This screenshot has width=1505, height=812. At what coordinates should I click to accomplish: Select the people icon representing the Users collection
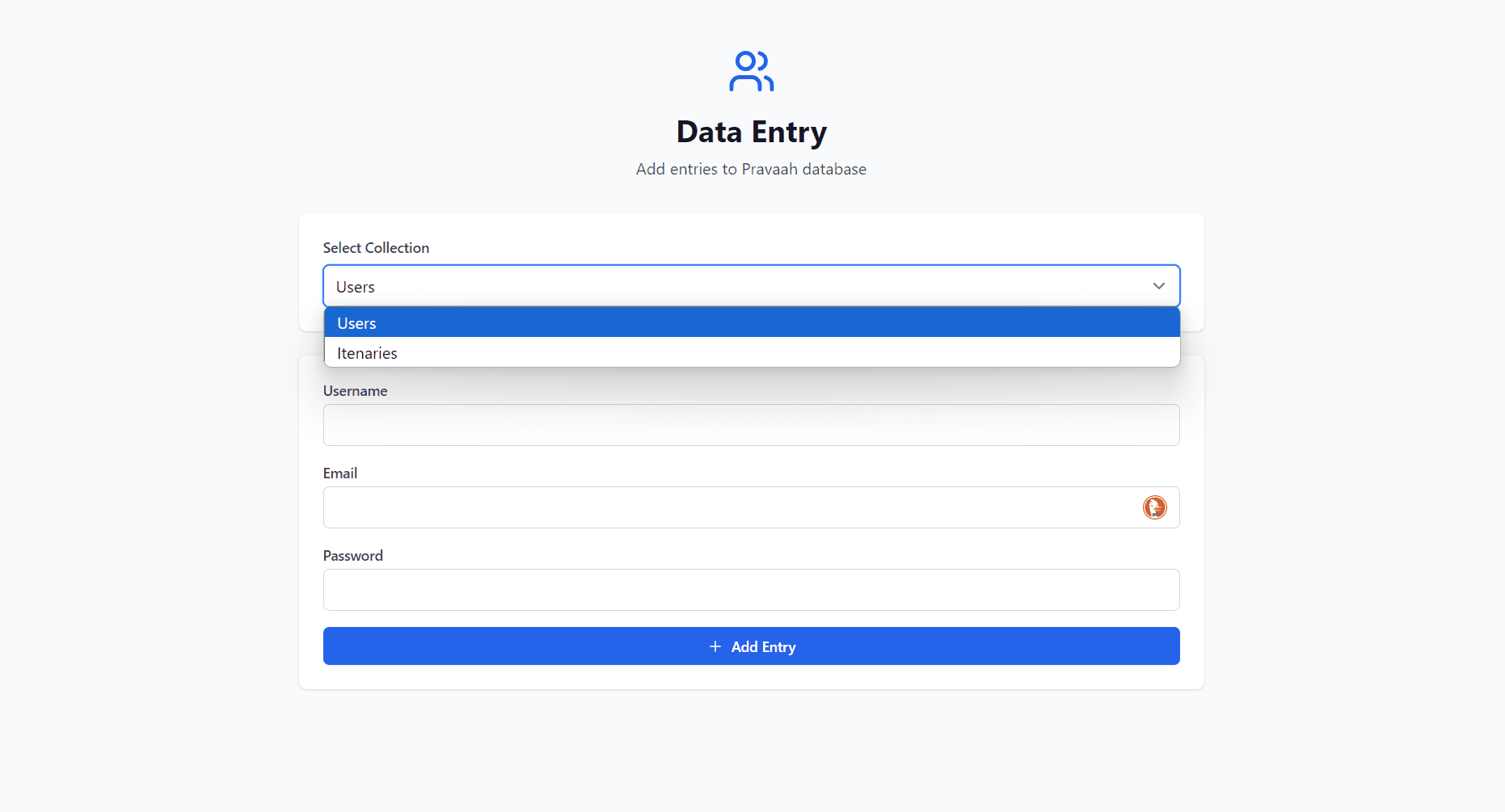[x=751, y=71]
